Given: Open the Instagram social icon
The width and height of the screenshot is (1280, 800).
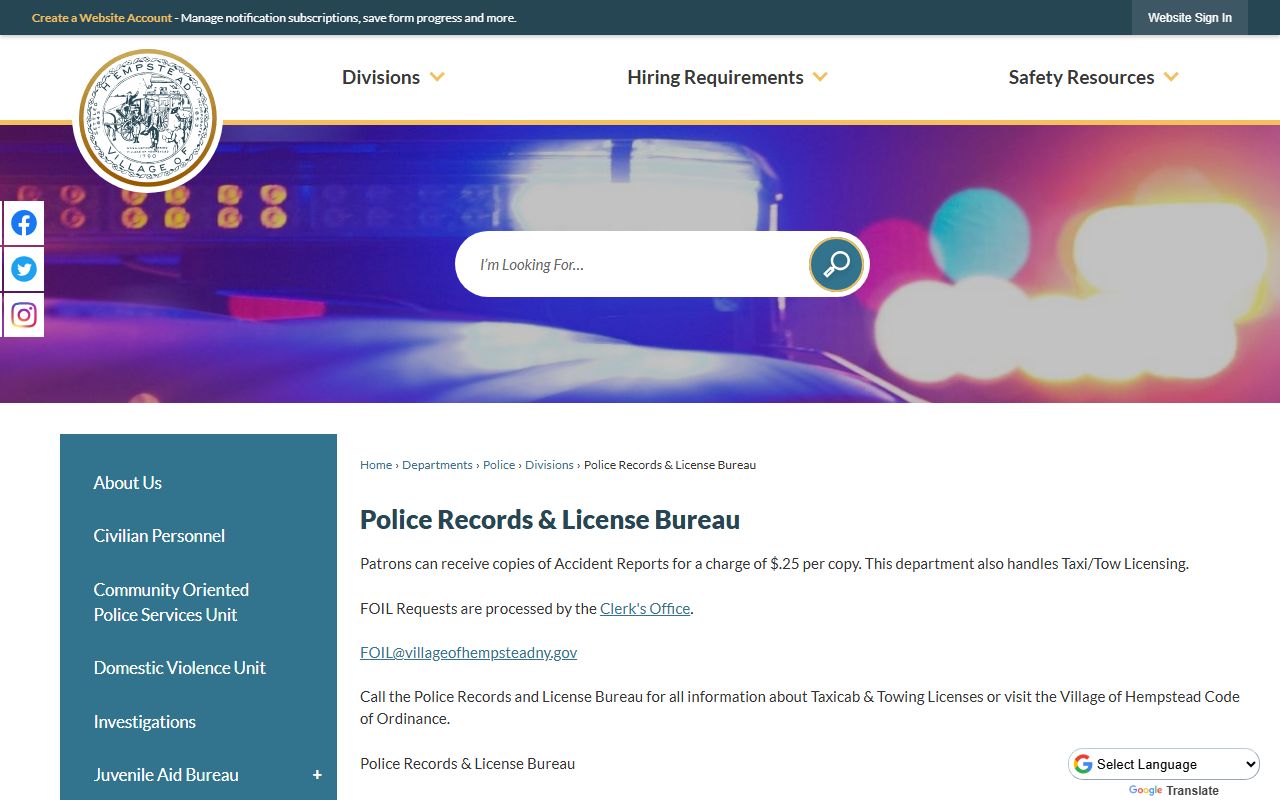Looking at the screenshot, I should point(24,315).
